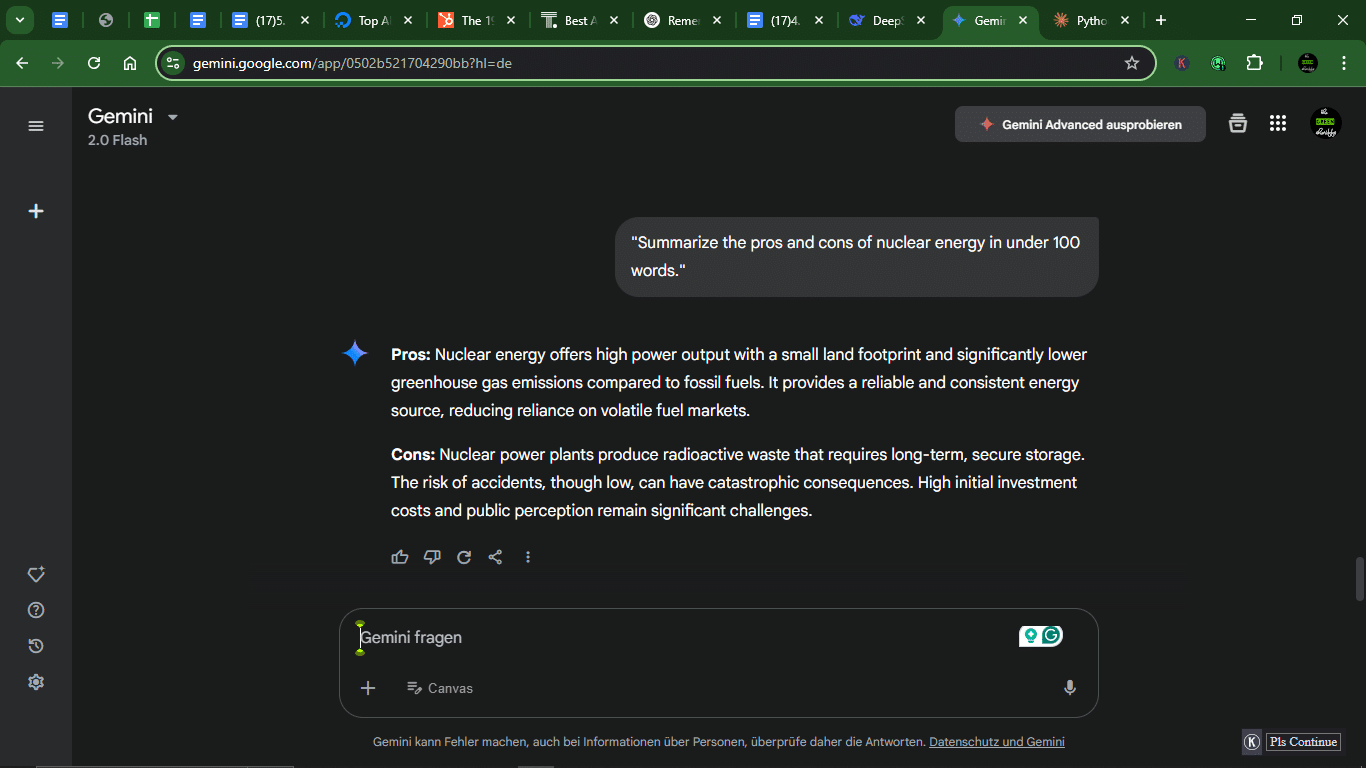Viewport: 1366px width, 768px height.
Task: Bookmark this page with star icon
Action: (x=1132, y=63)
